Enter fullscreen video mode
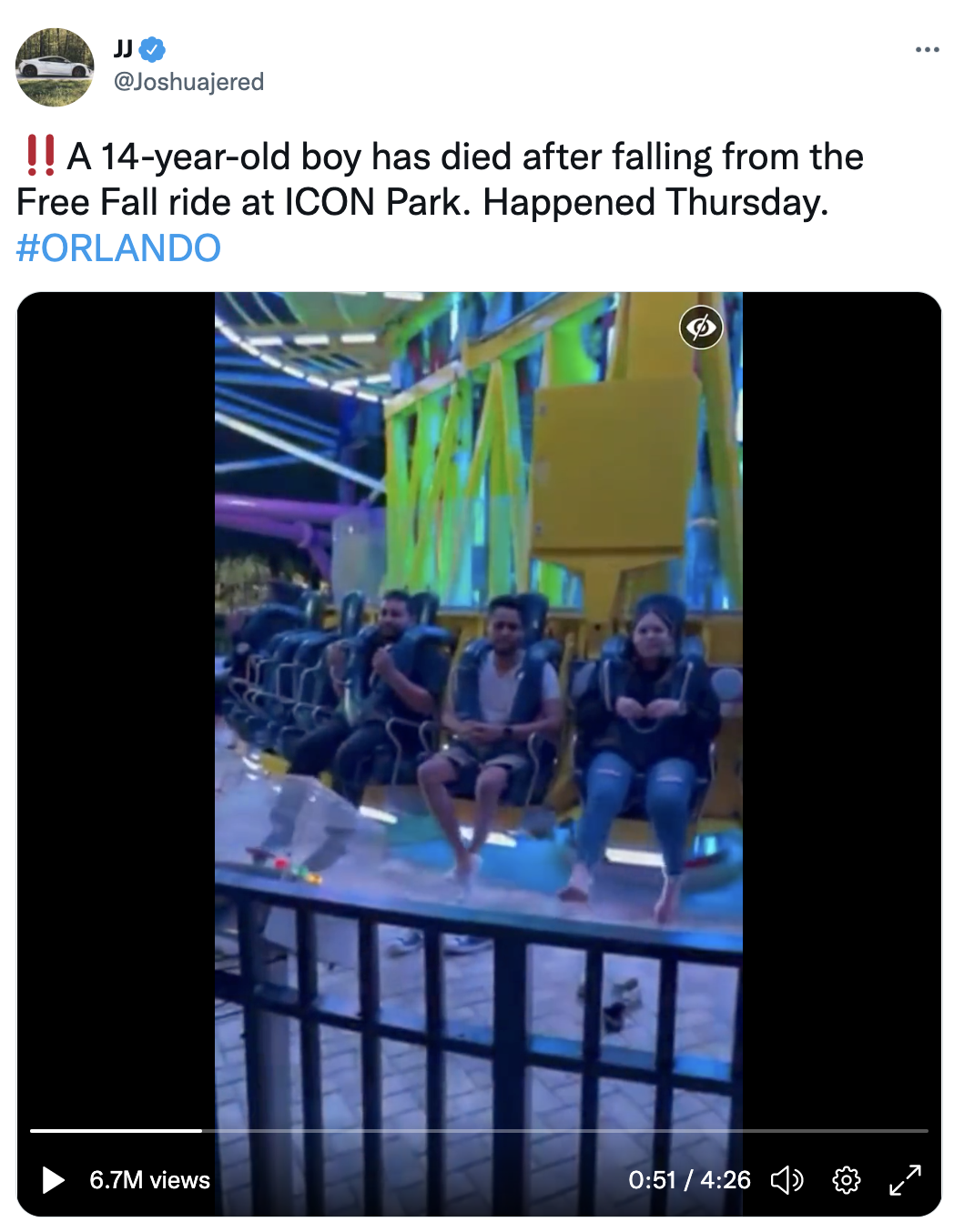Screen dimensions: 954x1232 [906, 1180]
